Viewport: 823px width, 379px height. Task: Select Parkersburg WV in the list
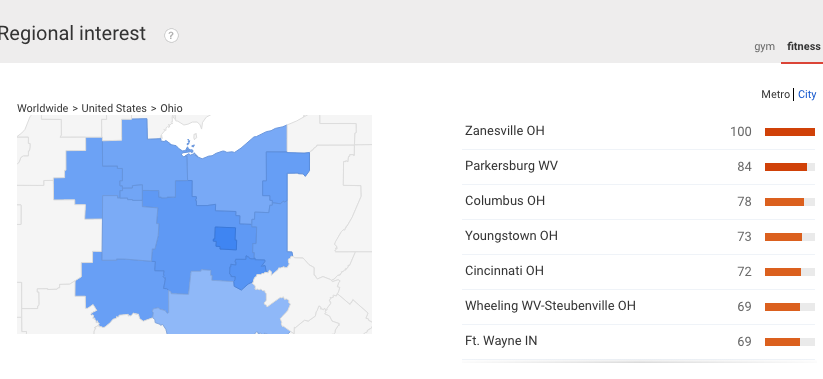(638, 166)
